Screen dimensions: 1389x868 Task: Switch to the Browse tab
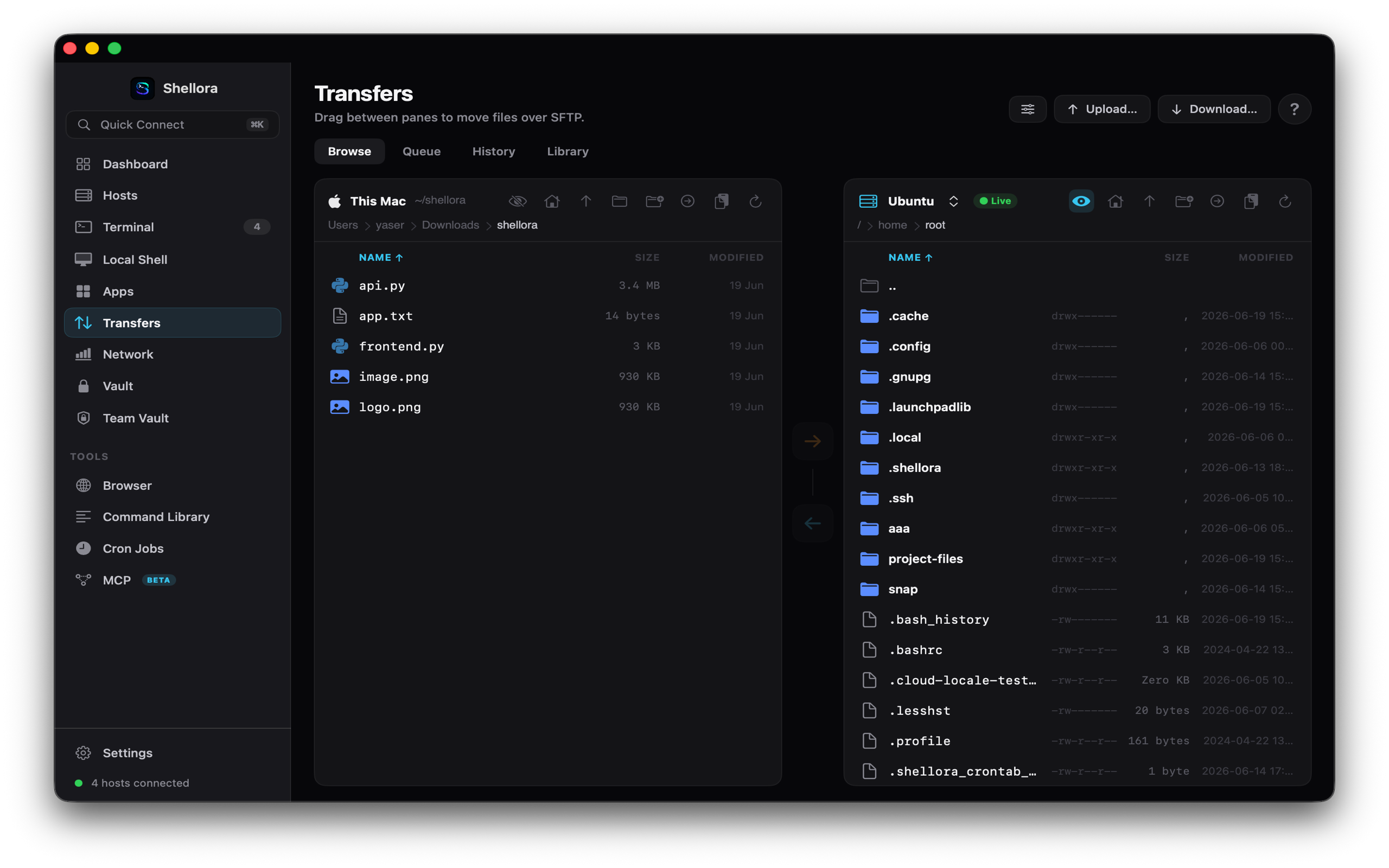pyautogui.click(x=349, y=151)
